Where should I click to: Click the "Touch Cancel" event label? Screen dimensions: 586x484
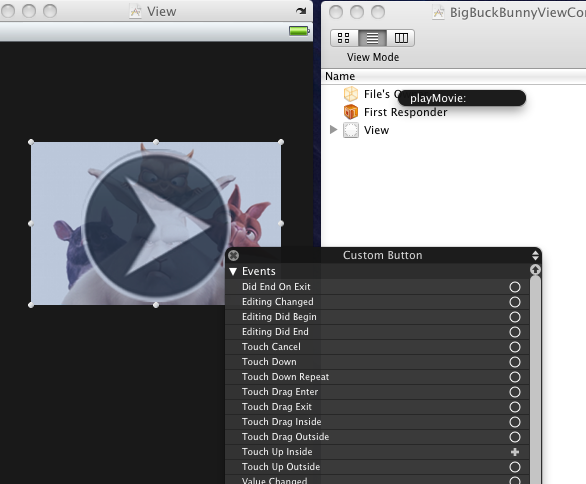pos(271,347)
